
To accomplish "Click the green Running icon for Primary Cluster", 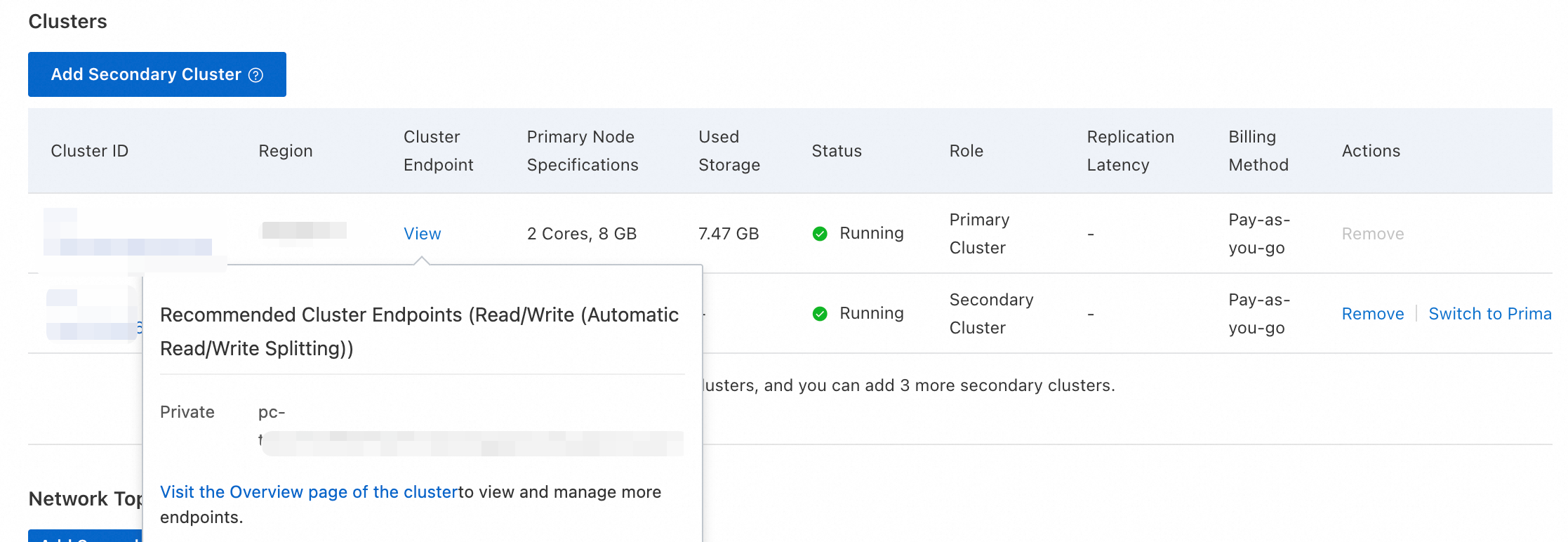I will tap(820, 234).
